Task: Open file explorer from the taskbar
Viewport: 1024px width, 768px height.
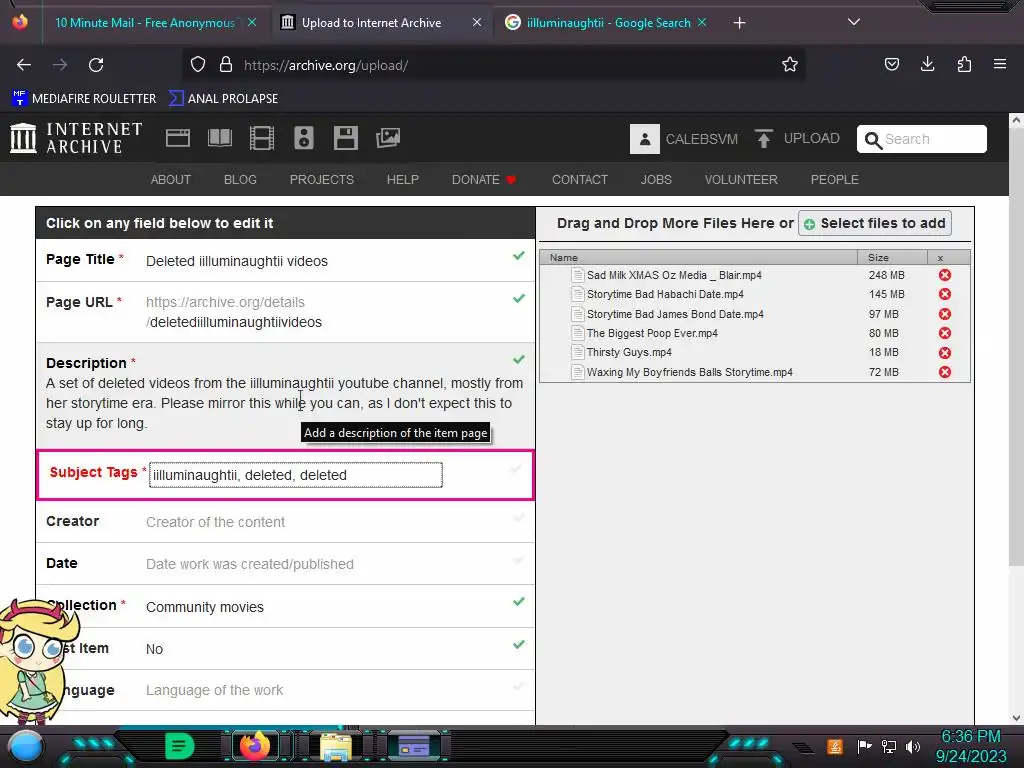Action: pos(335,746)
